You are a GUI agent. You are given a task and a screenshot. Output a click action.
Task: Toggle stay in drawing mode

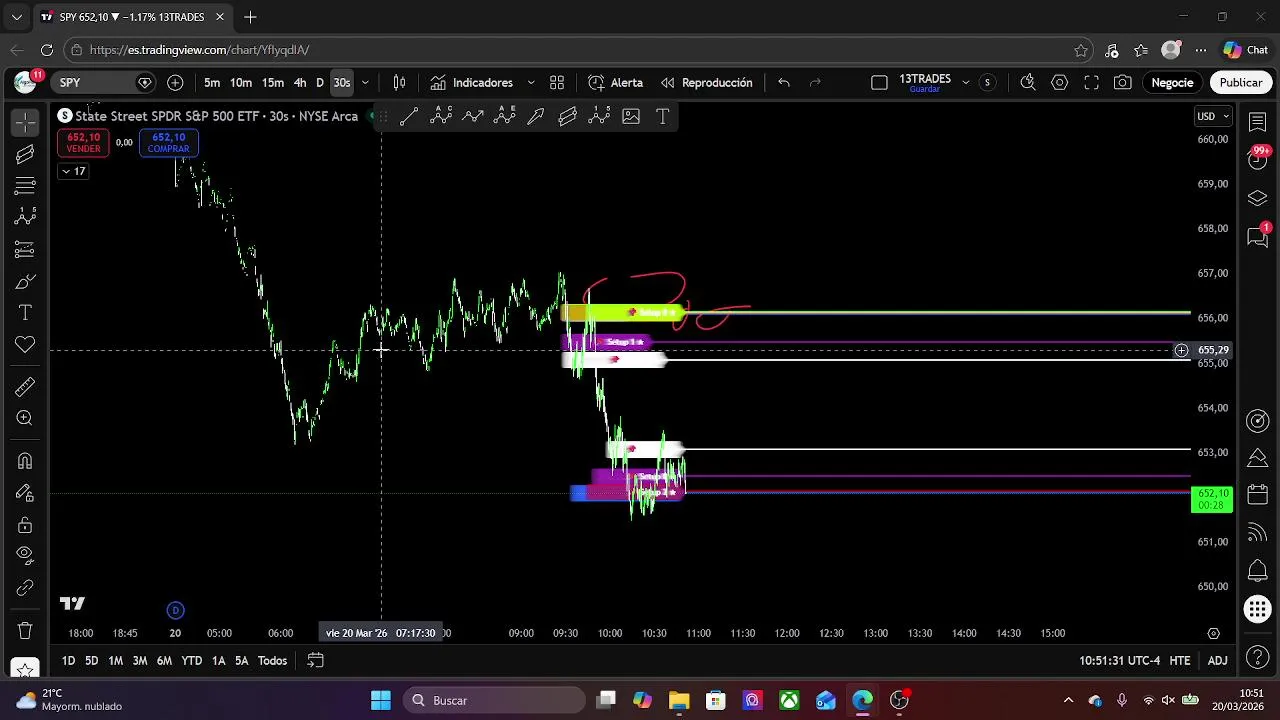(x=25, y=493)
